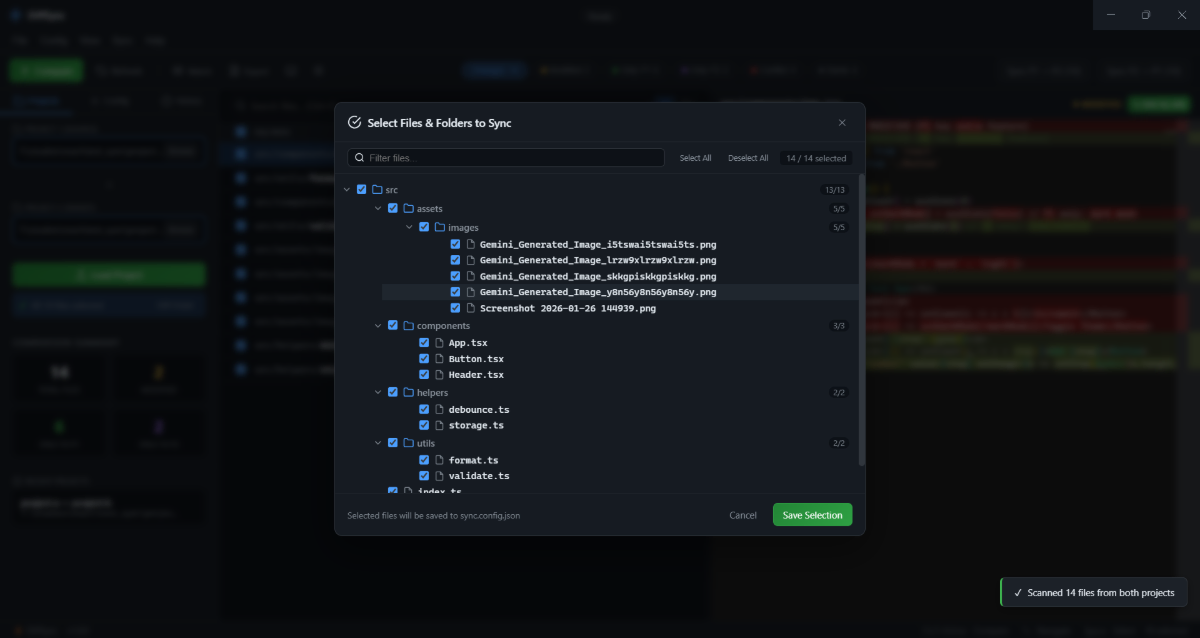The width and height of the screenshot is (1200, 638).
Task: Click the file list vertical scrollbar
Action: tap(862, 320)
